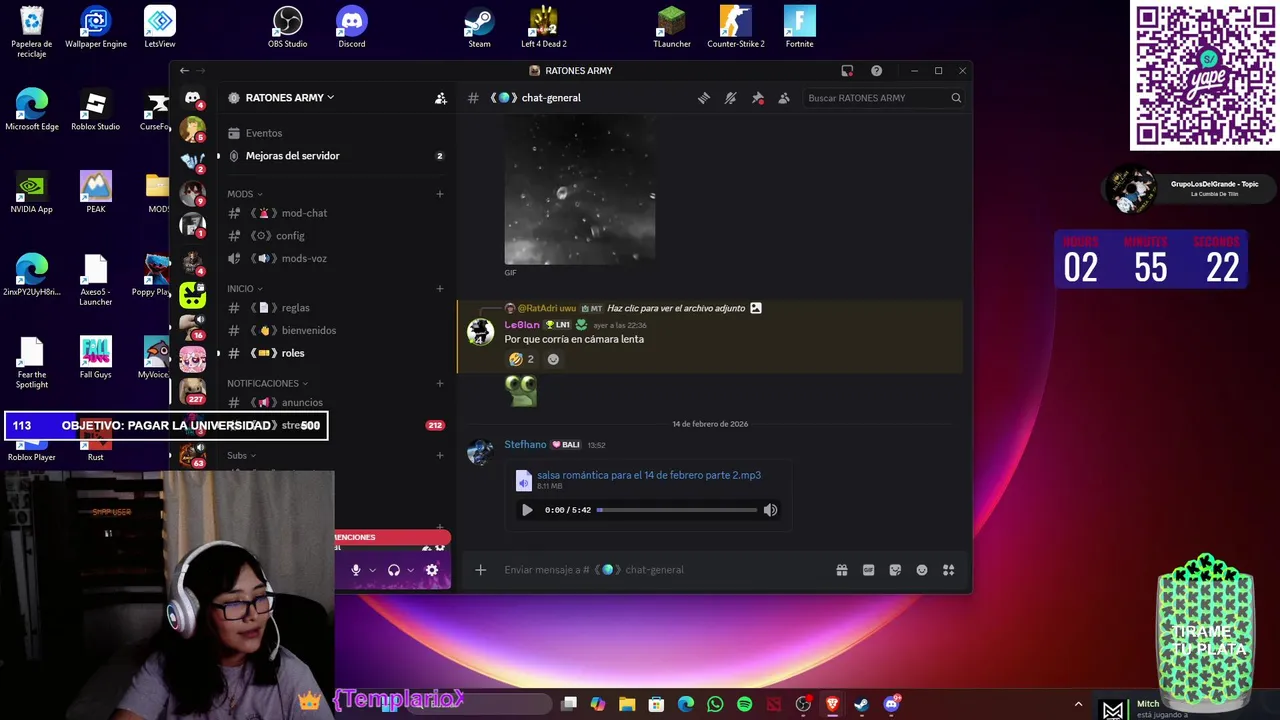This screenshot has height=720, width=1280.
Task: Add a channel to INICIO category
Action: [x=440, y=289]
